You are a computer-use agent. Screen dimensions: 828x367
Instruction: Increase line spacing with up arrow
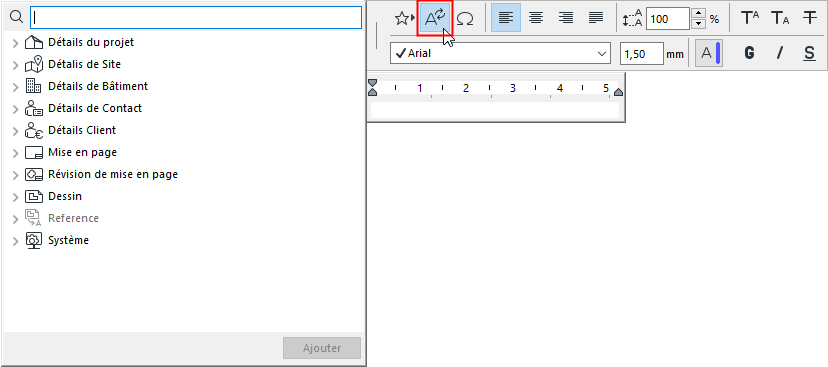tap(699, 13)
